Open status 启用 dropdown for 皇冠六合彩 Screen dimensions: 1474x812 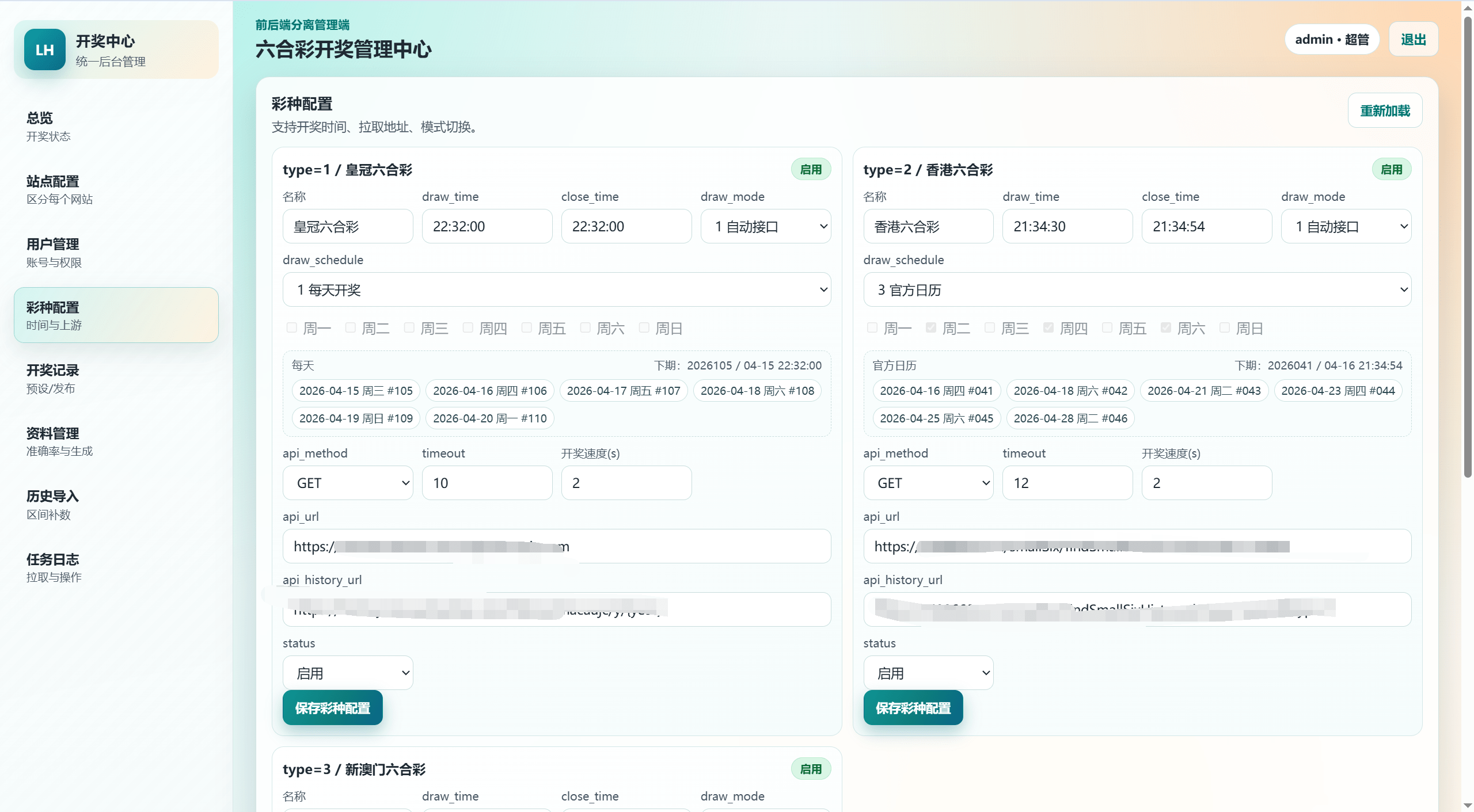[347, 673]
